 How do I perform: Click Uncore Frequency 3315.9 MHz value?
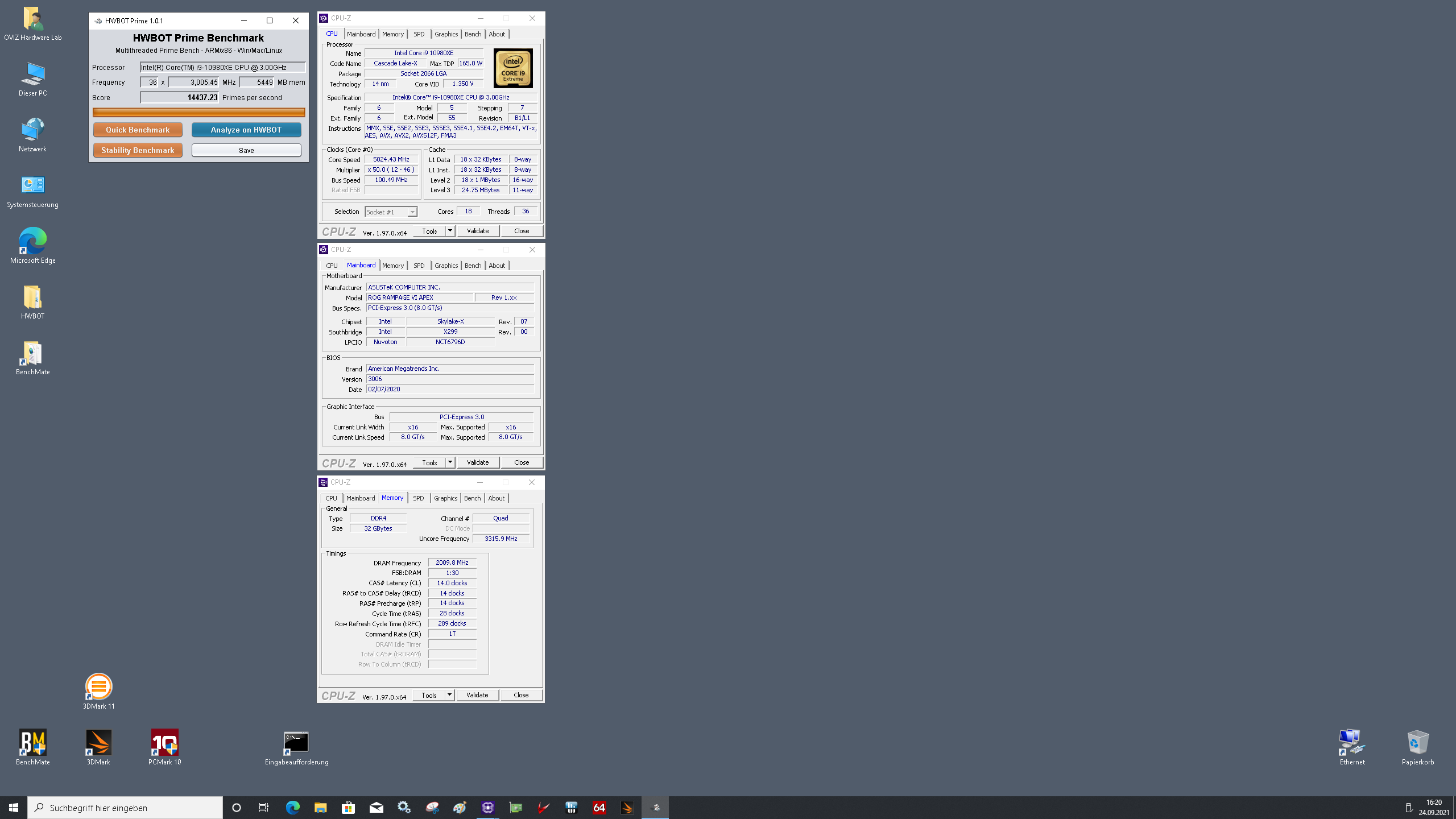(501, 539)
